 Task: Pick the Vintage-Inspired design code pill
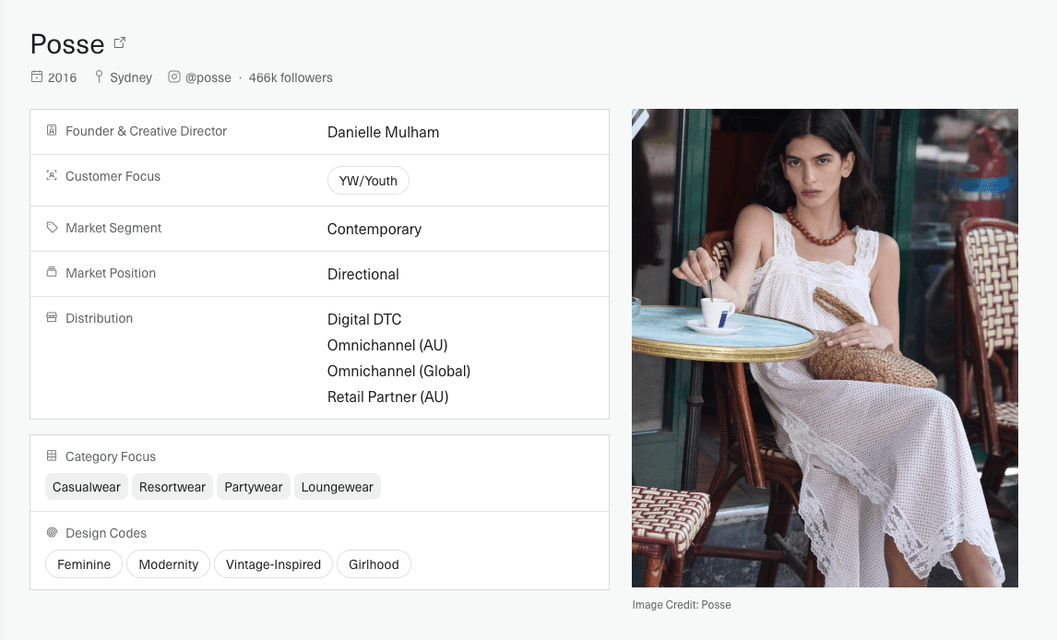[x=273, y=564]
